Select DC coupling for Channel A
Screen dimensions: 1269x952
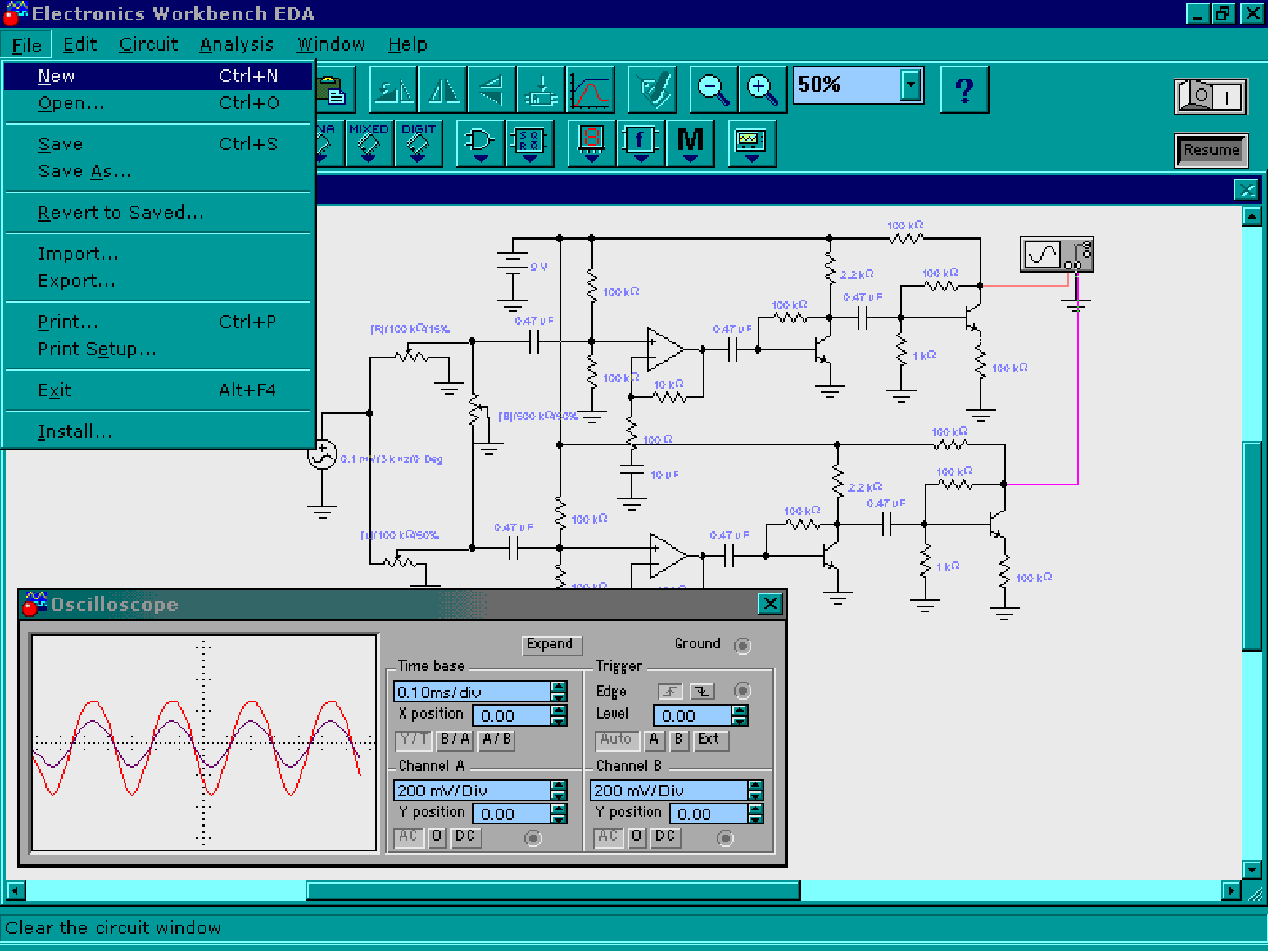(x=465, y=837)
